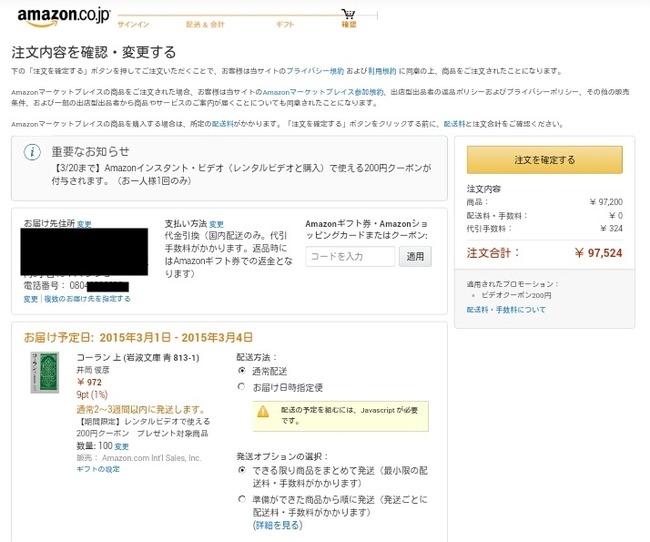This screenshot has height=542, width=650.
Task: Open ギフトの設定 link
Action: [98, 469]
